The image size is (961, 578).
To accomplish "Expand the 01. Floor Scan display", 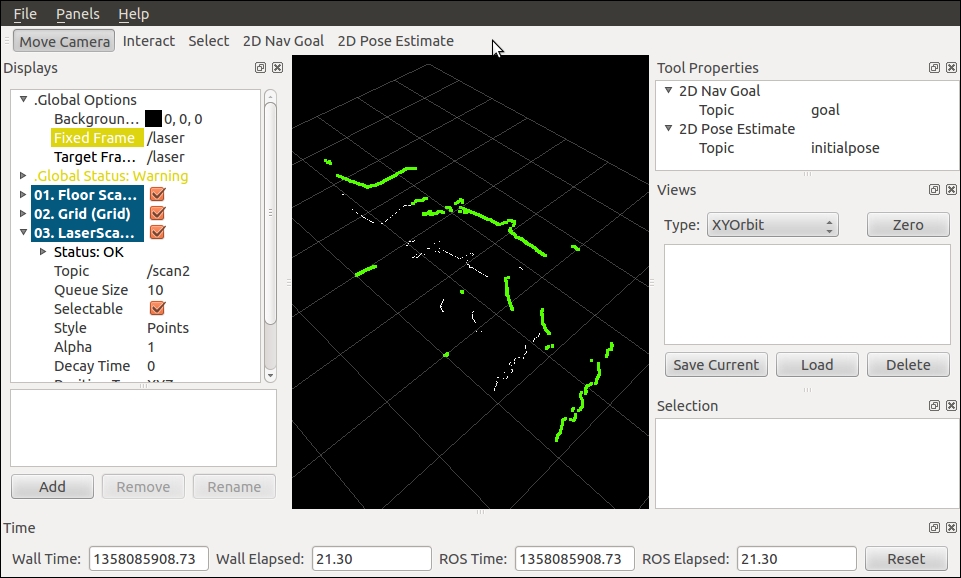I will pos(23,194).
